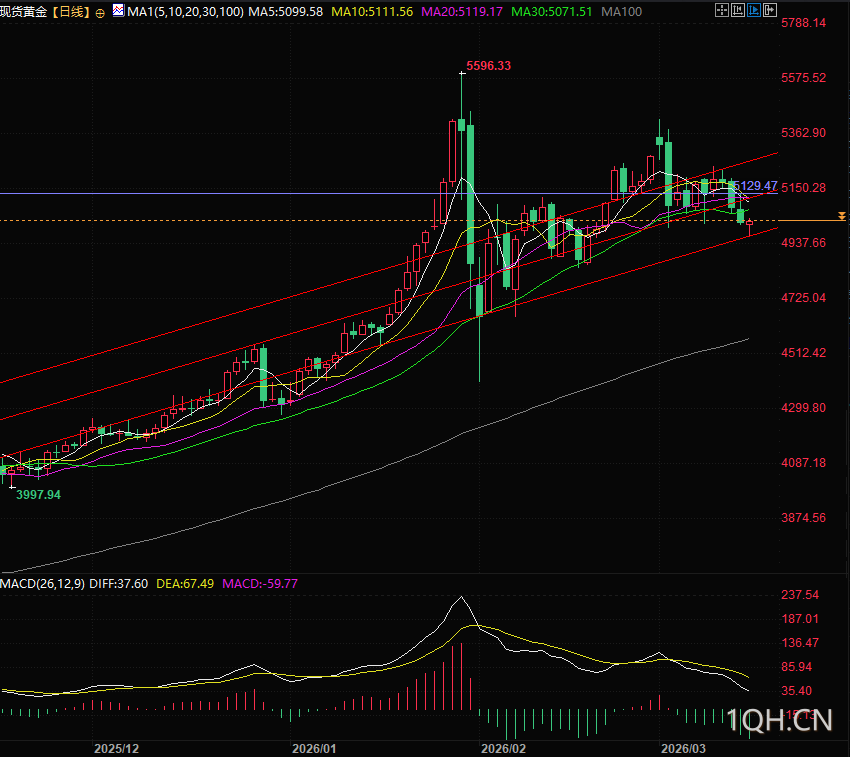Click the 4937.66 price axis label
Viewport: 850px width, 757px height.
804,242
